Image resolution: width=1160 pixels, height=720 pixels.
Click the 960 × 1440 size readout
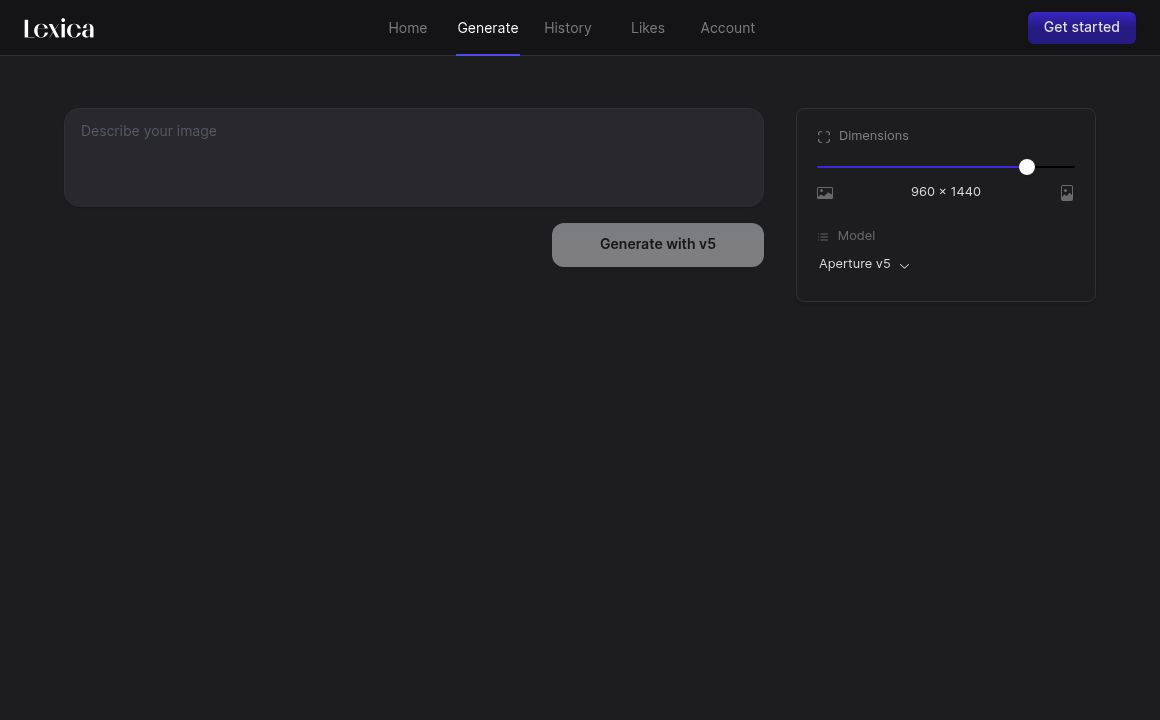pos(946,192)
